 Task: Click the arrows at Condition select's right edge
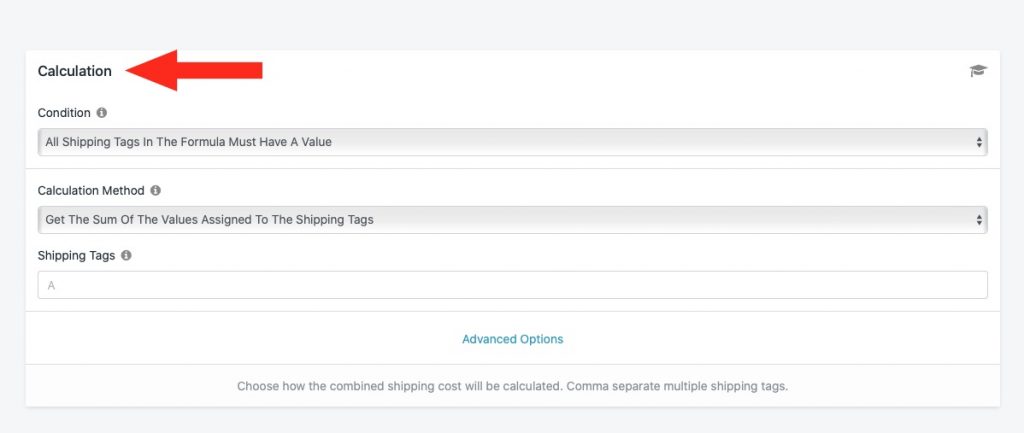tap(979, 142)
